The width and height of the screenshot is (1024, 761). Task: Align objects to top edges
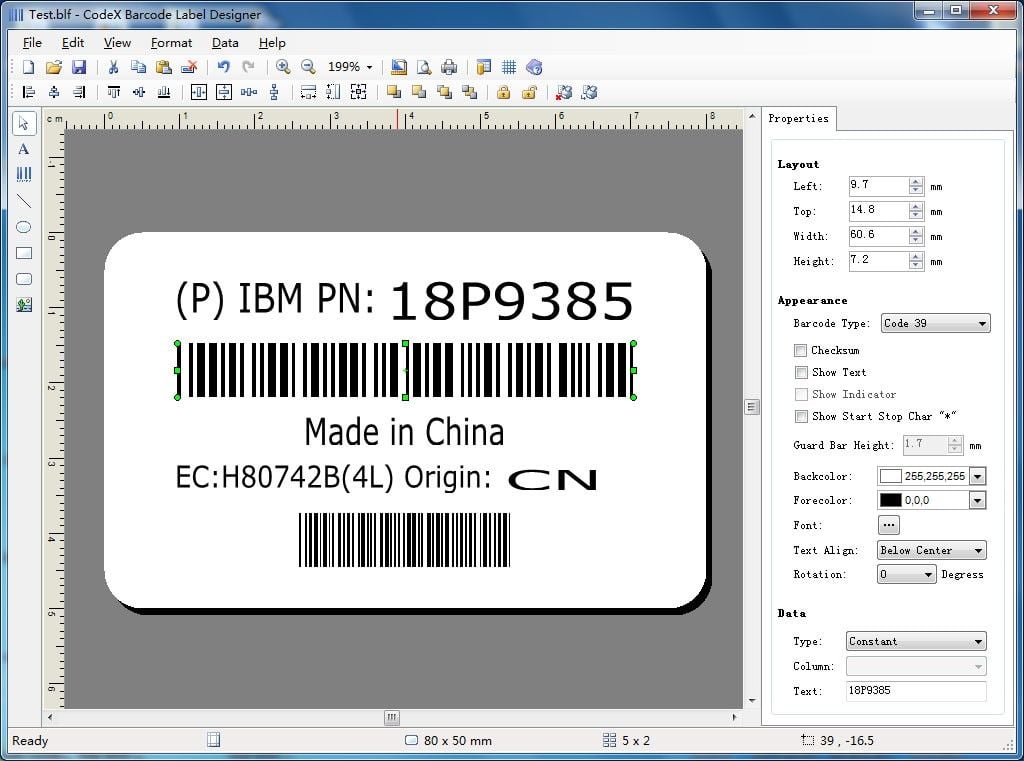(114, 92)
